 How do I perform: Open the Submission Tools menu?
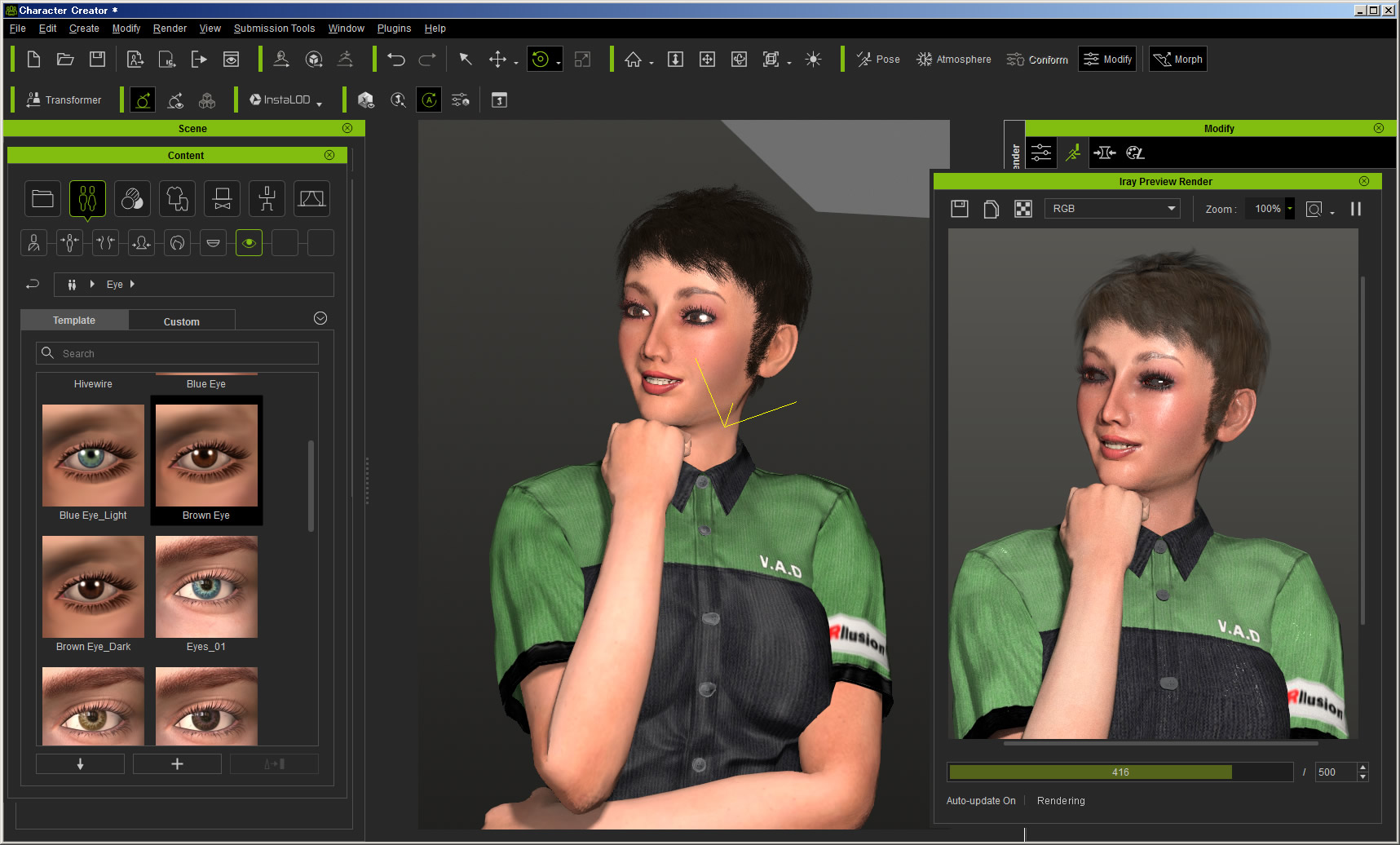tap(274, 29)
